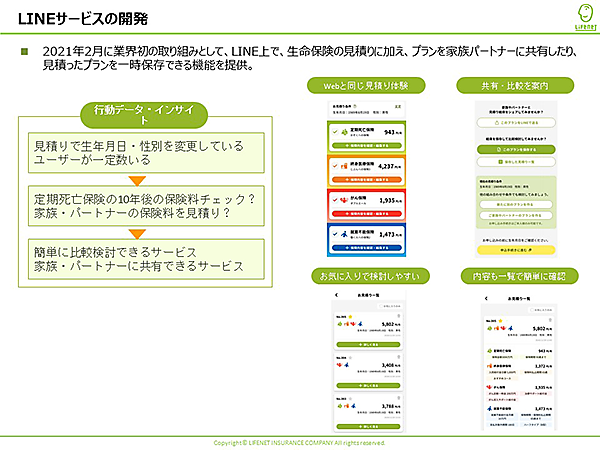Toggle the checkbox on the orange 4,237 yen card
Screen dimensions: 600x450
pos(335,166)
